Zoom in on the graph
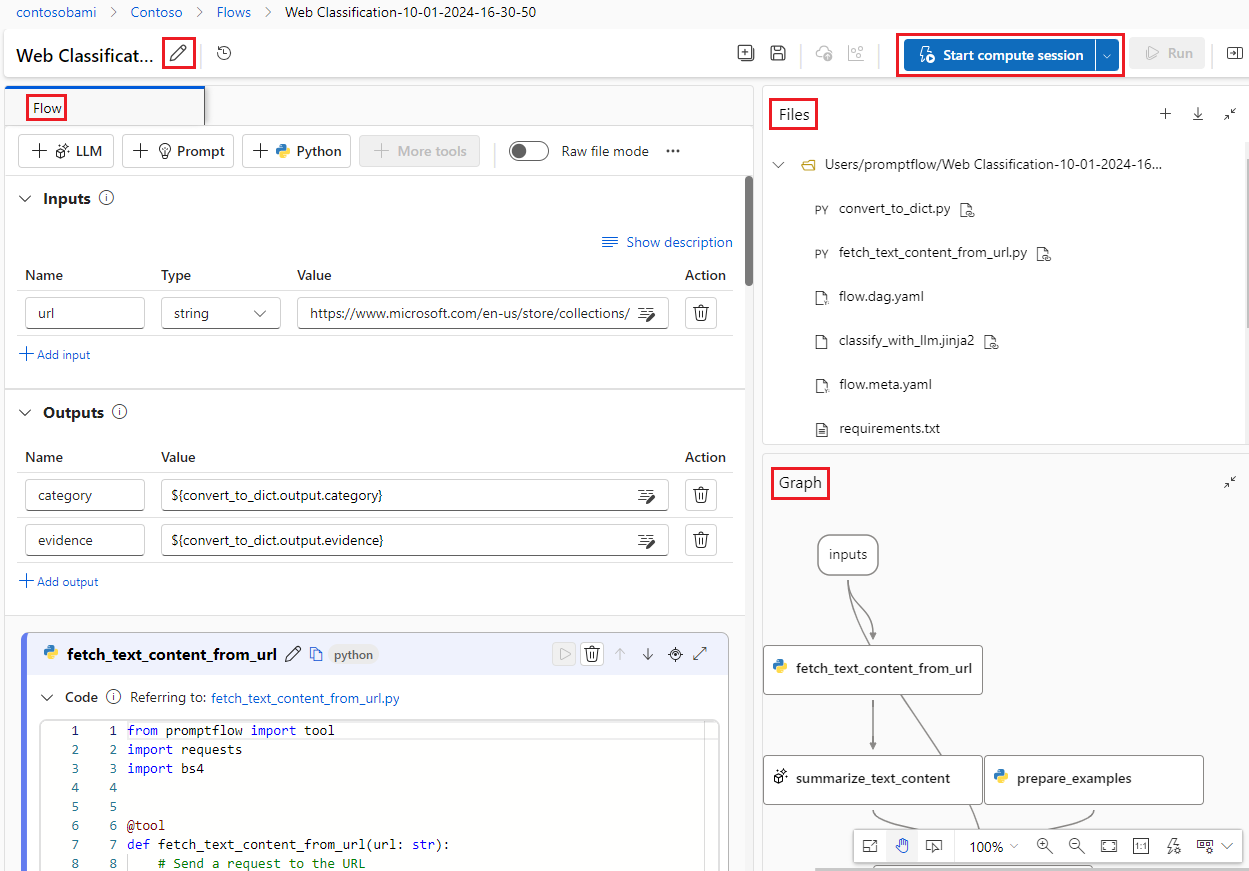1249x871 pixels. point(1045,846)
